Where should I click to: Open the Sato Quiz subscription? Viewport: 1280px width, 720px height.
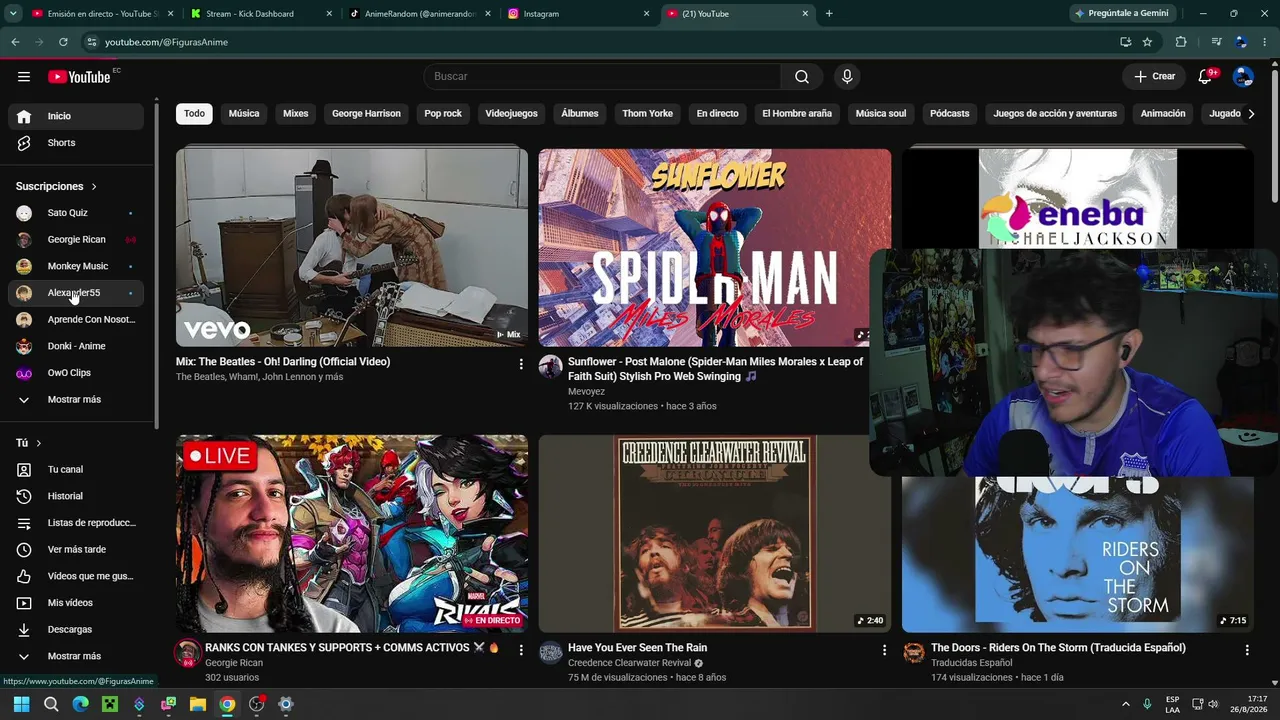(76, 213)
